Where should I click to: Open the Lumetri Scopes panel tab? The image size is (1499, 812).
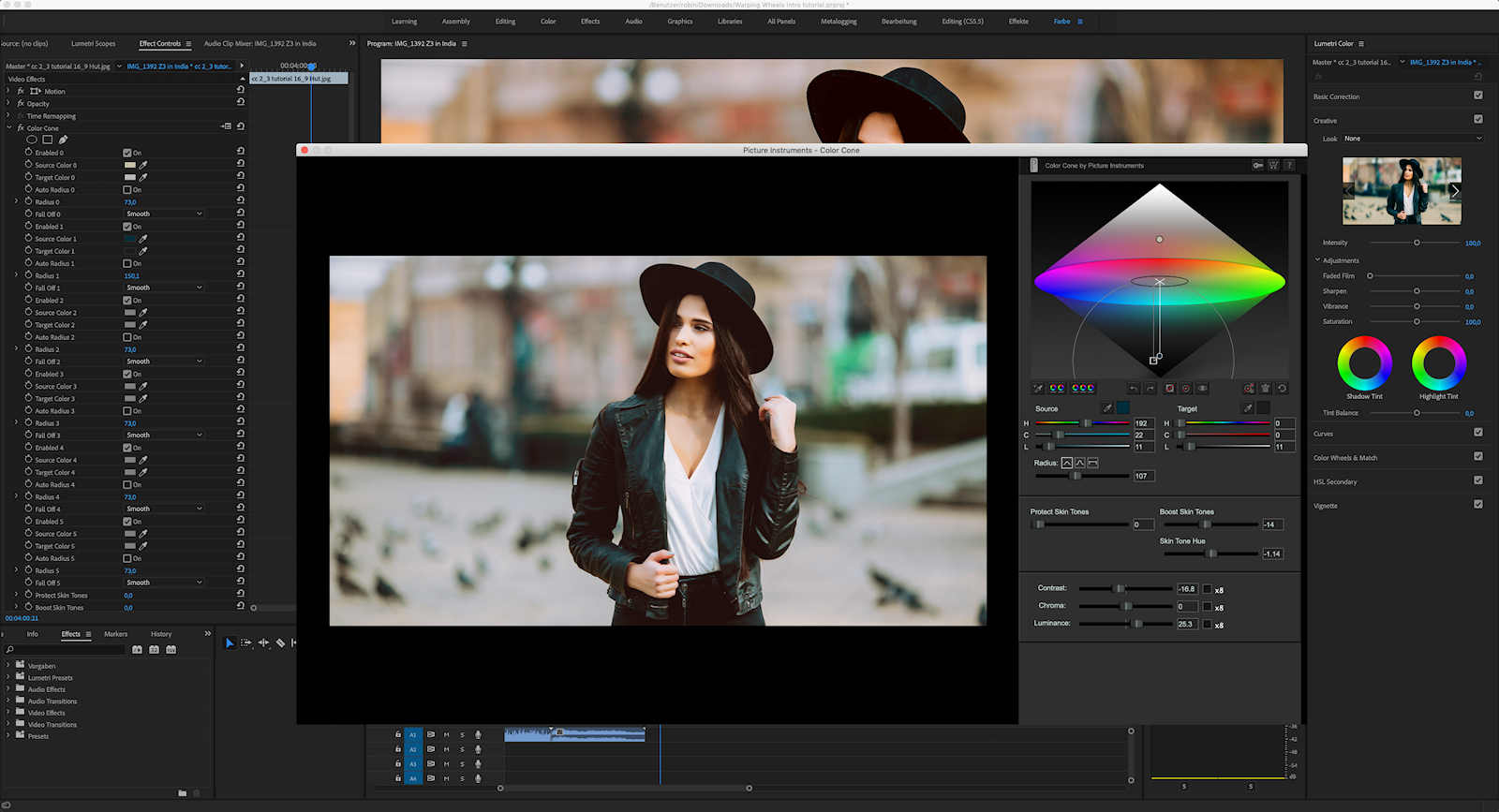(x=93, y=43)
